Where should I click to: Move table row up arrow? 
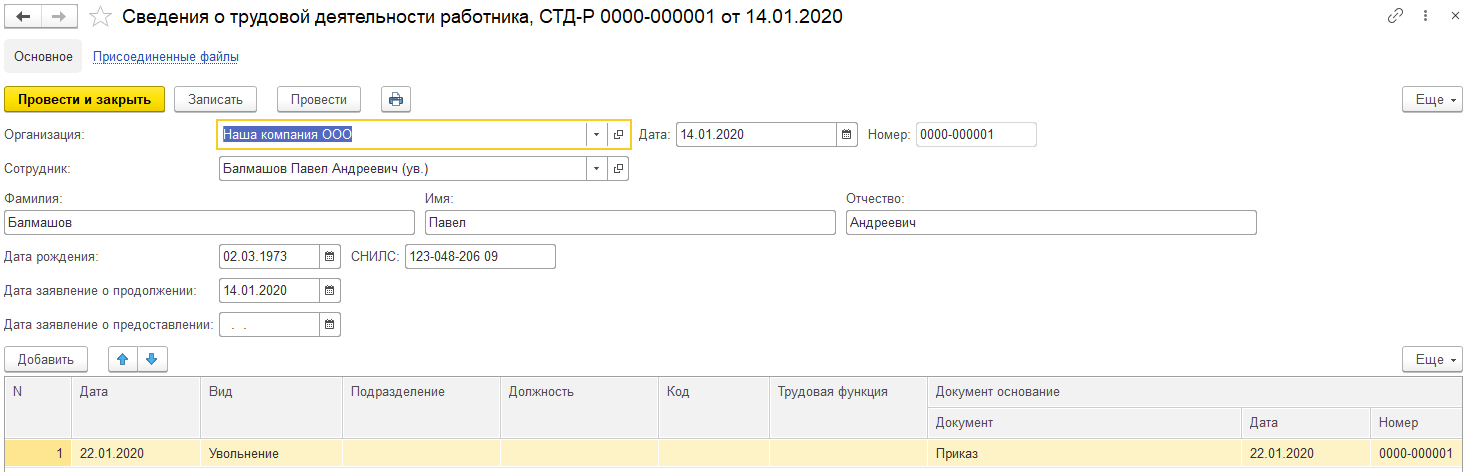[123, 359]
